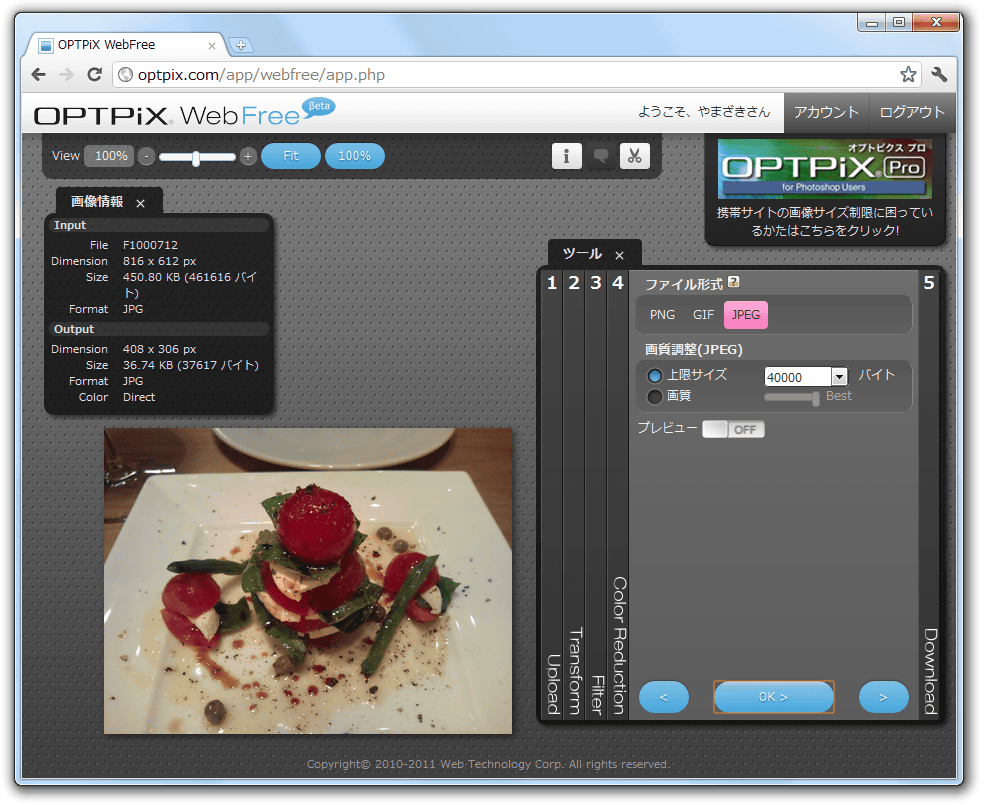Select the 画質 radio button
The width and height of the screenshot is (985, 805).
pyautogui.click(x=655, y=397)
